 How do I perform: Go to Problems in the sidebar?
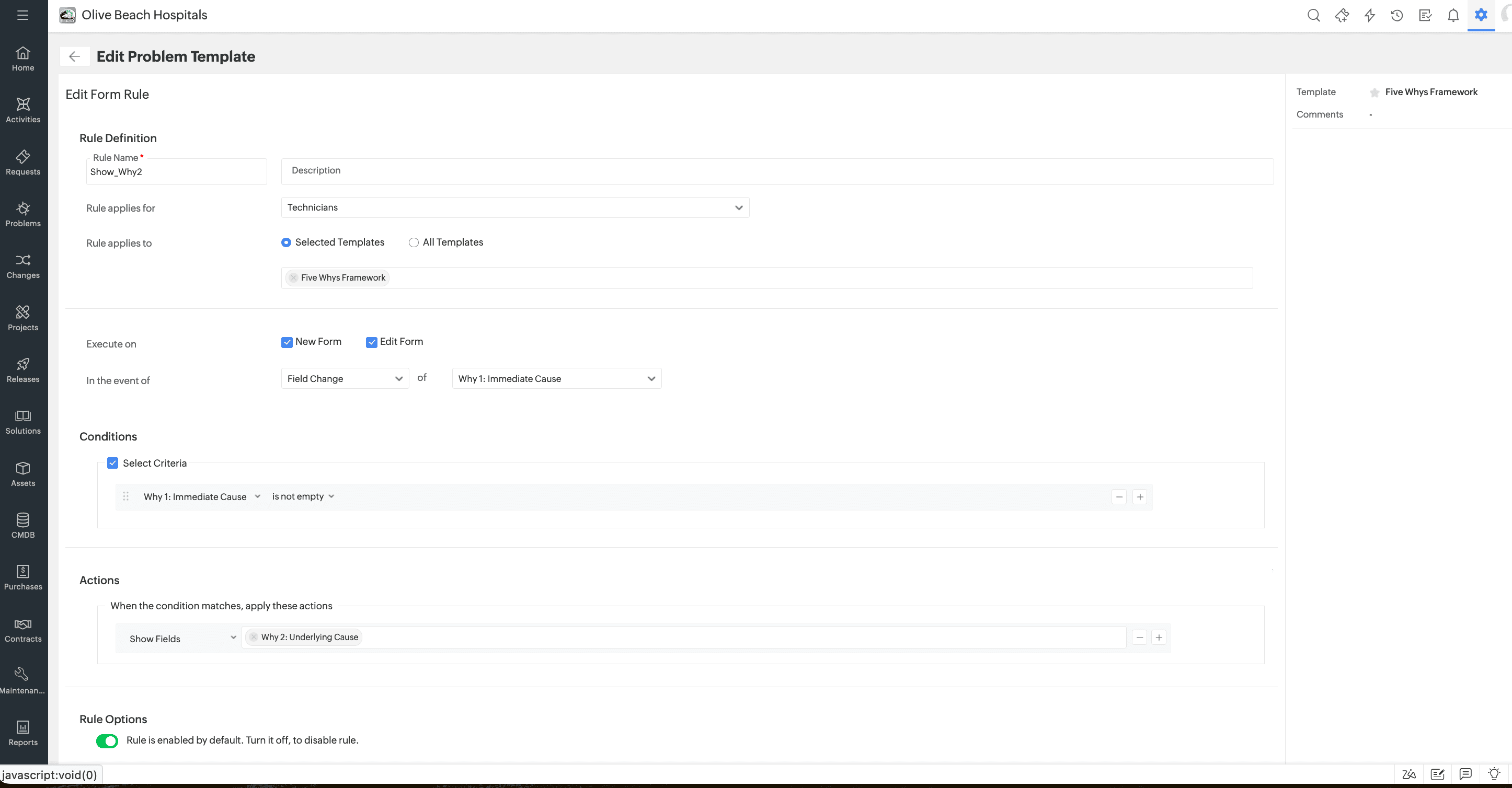pos(23,214)
